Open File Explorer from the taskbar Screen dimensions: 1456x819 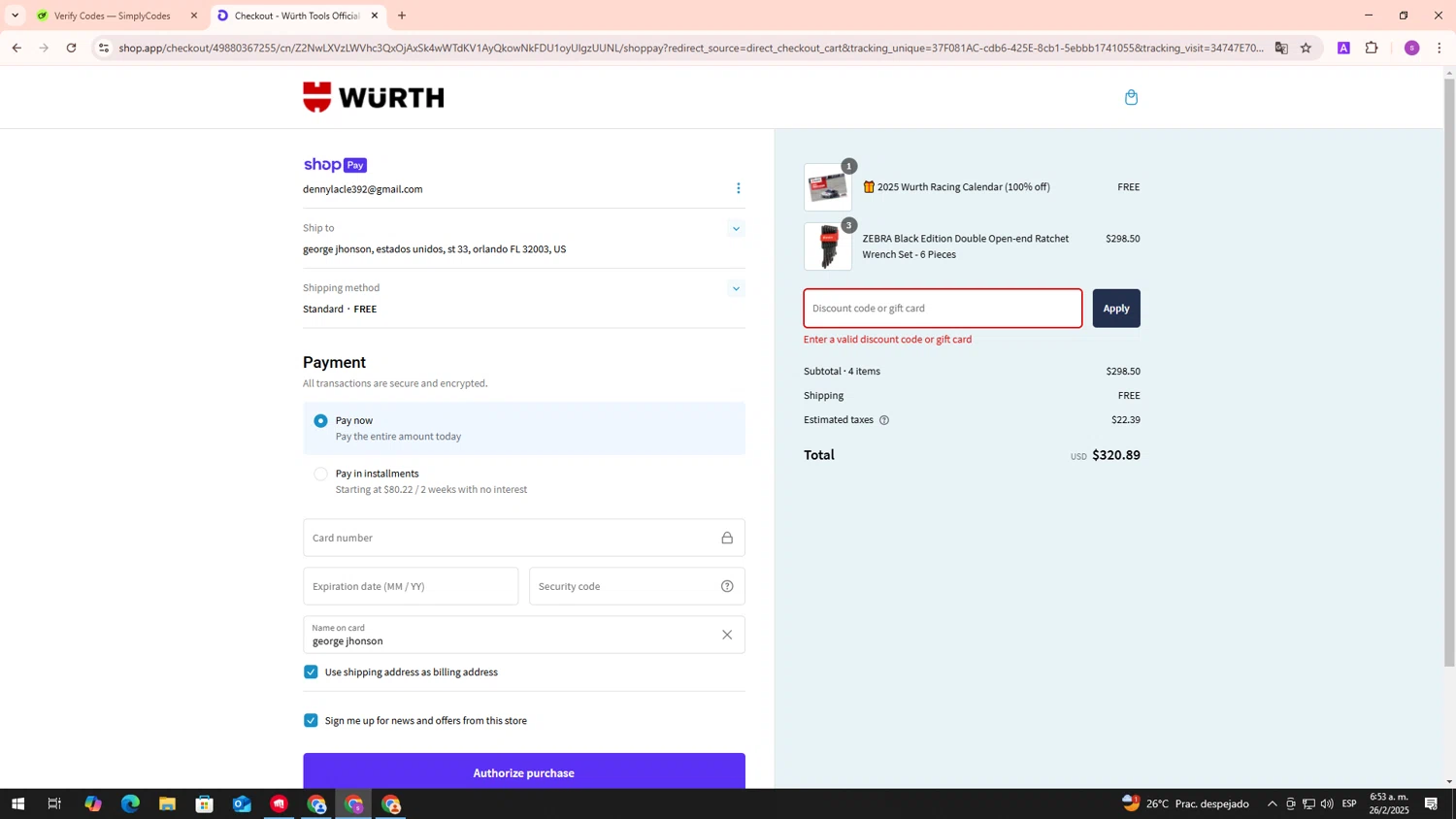click(167, 803)
